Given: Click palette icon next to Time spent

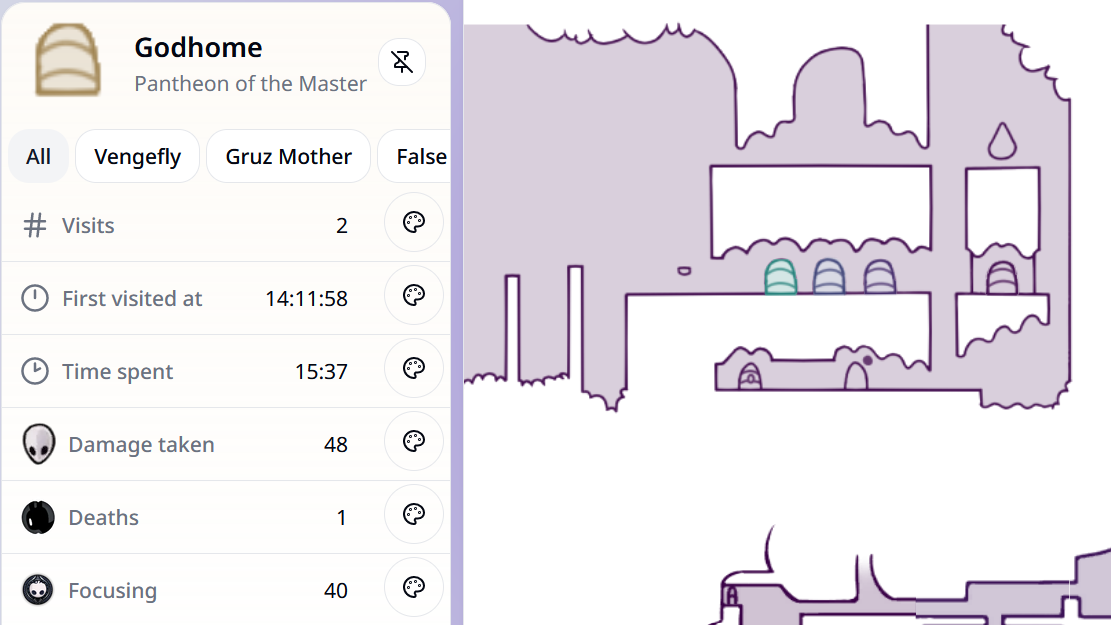Looking at the screenshot, I should 414,369.
